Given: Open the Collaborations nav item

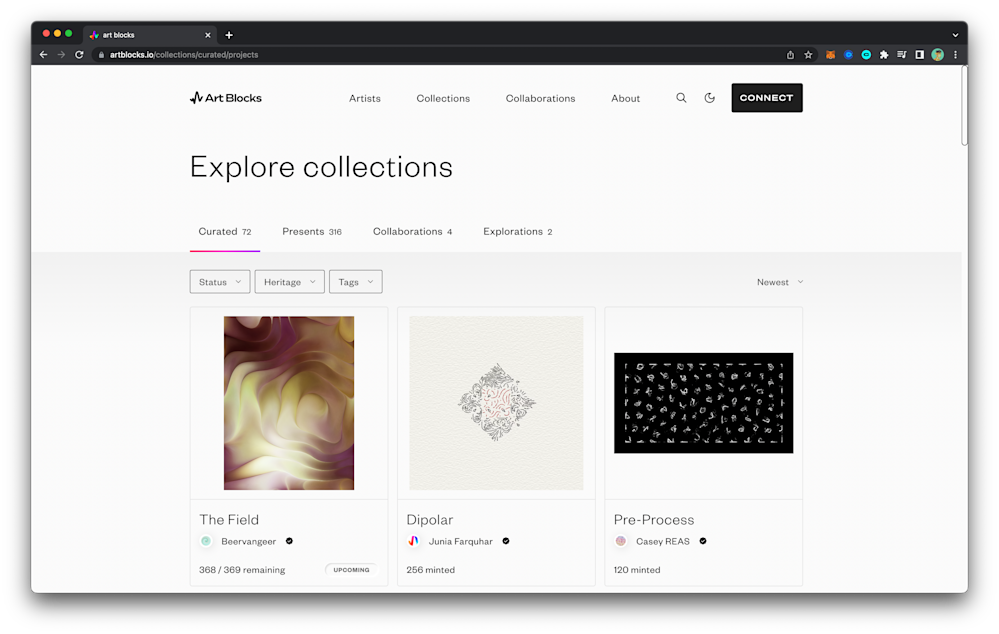Looking at the screenshot, I should coord(540,98).
